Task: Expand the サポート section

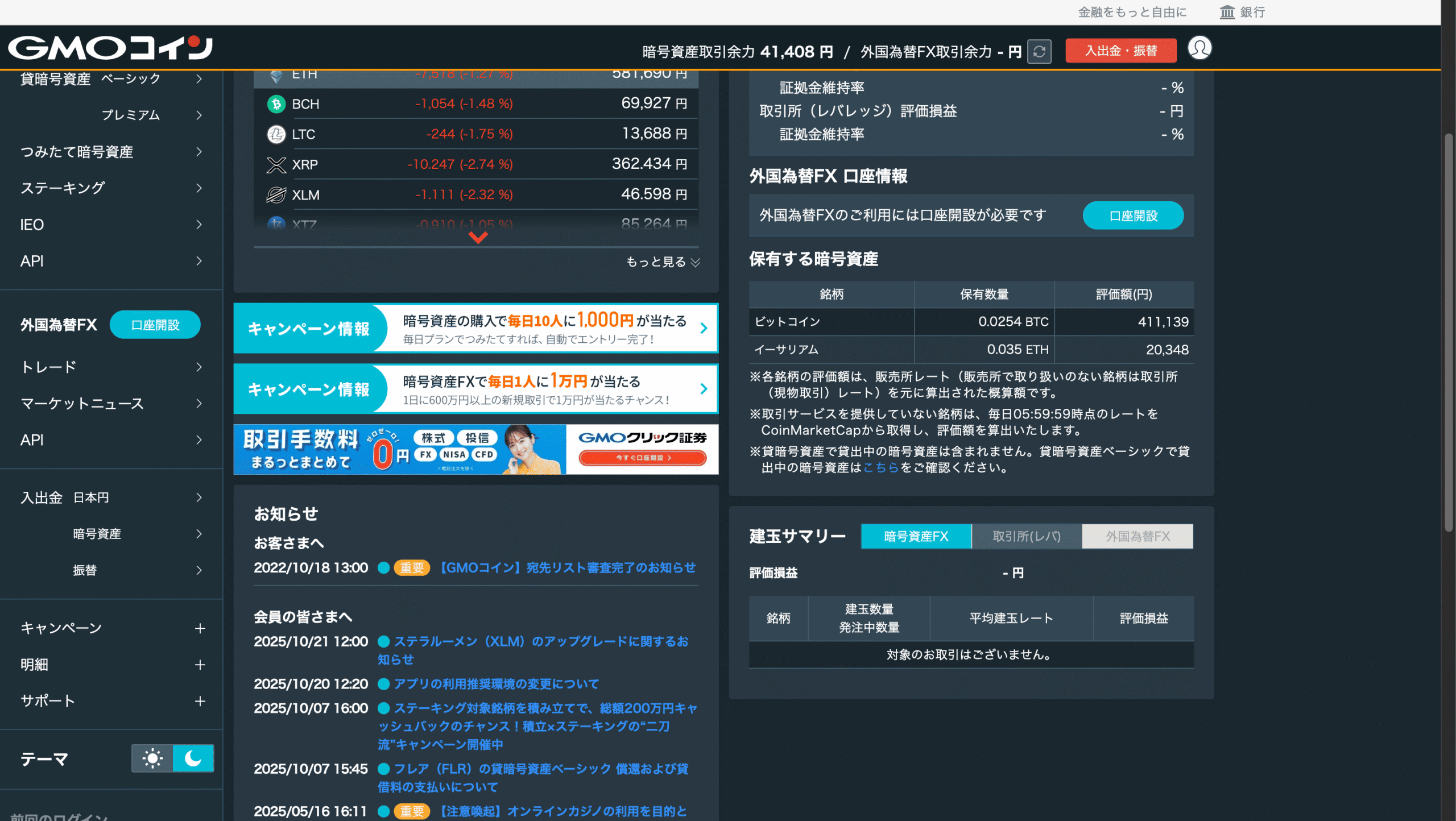Action: click(x=200, y=700)
